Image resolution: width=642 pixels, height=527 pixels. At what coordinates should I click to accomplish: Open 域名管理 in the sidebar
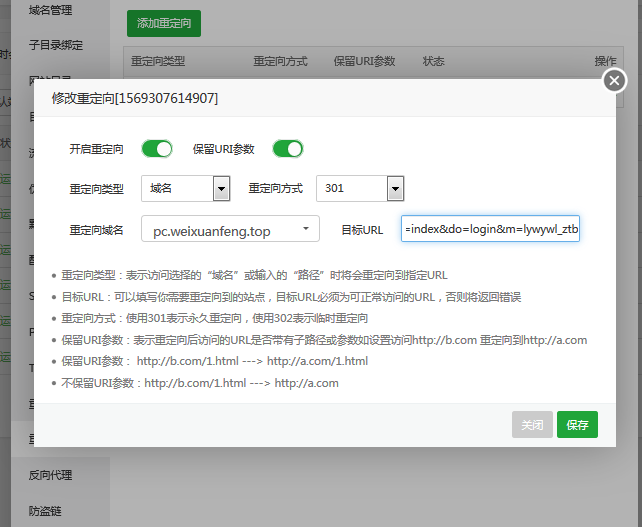click(x=50, y=10)
